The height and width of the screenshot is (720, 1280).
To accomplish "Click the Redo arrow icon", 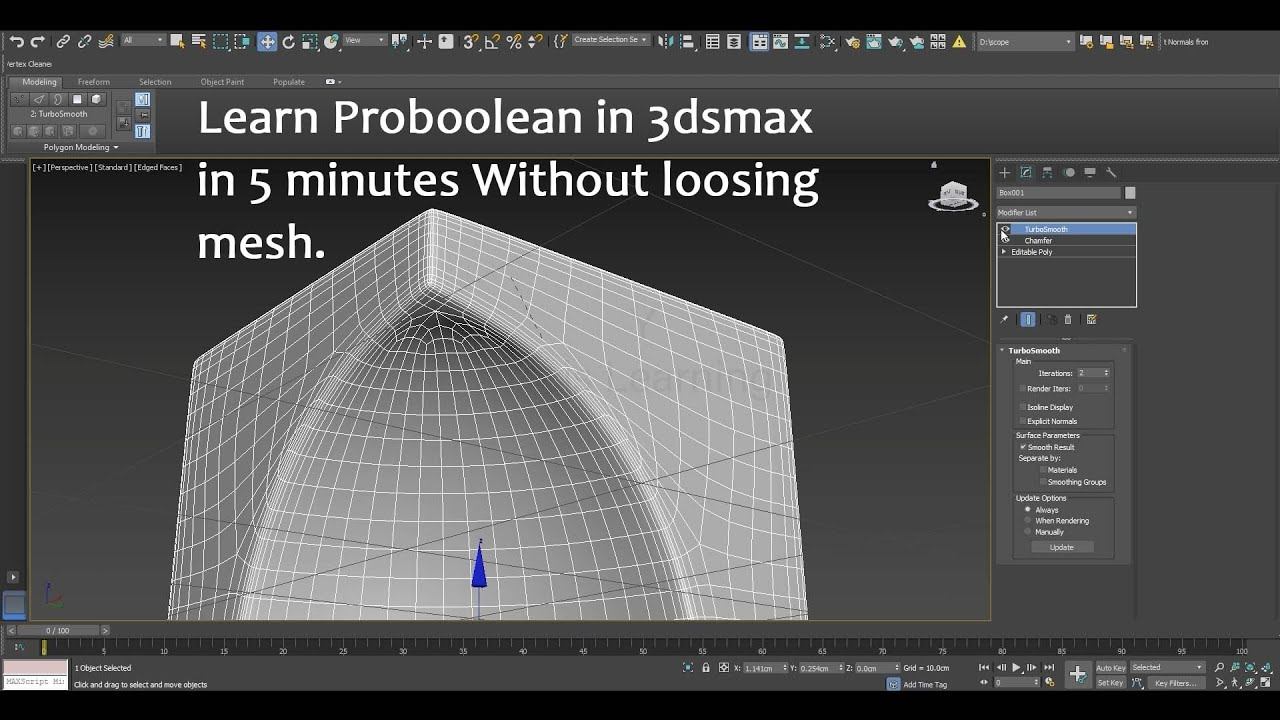I will pyautogui.click(x=38, y=41).
